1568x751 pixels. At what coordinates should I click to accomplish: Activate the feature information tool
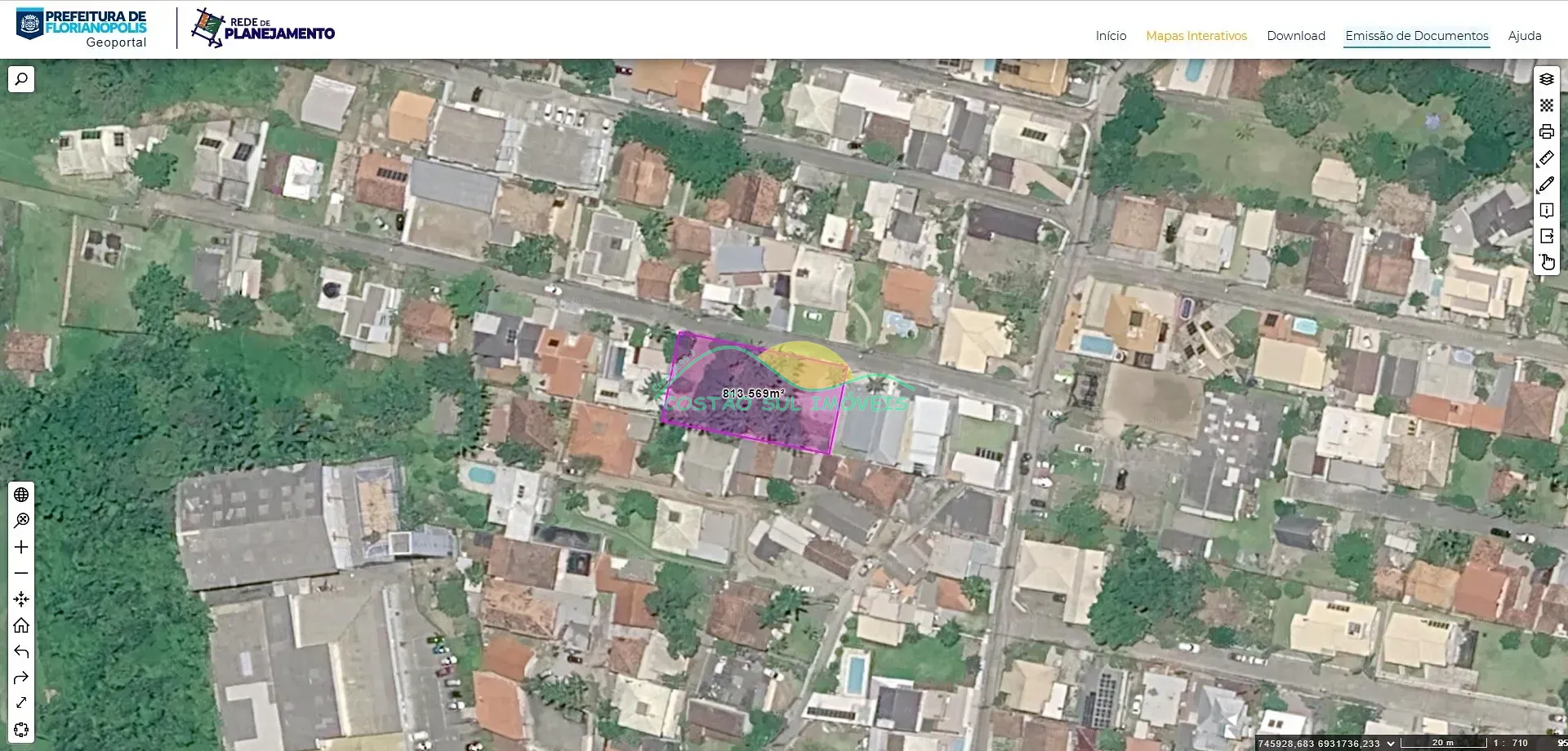click(x=1546, y=211)
